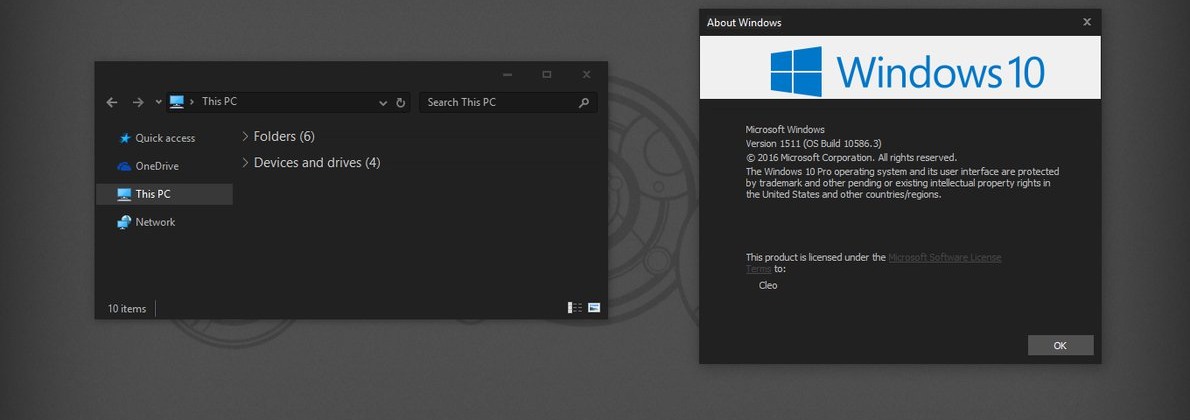1190x420 pixels.
Task: Click the Network icon in sidebar
Action: (x=124, y=223)
